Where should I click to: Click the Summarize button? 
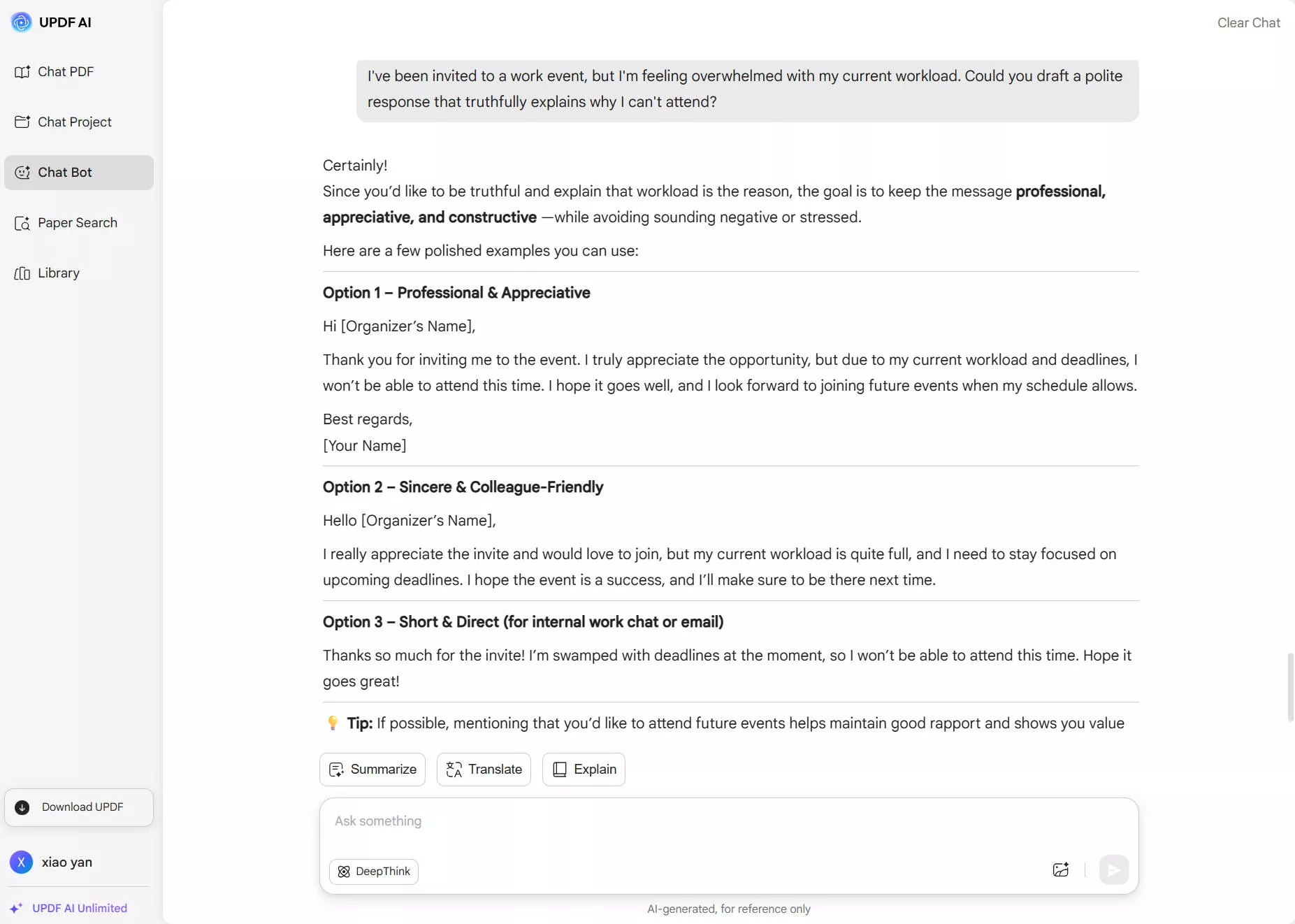coord(372,770)
